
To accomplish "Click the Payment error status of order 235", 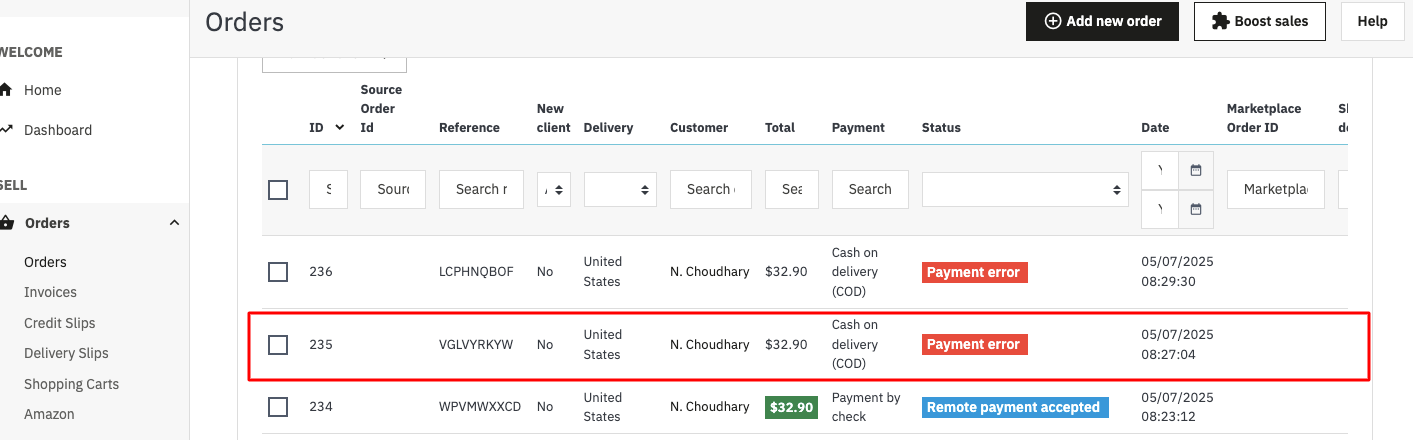I will click(x=974, y=344).
